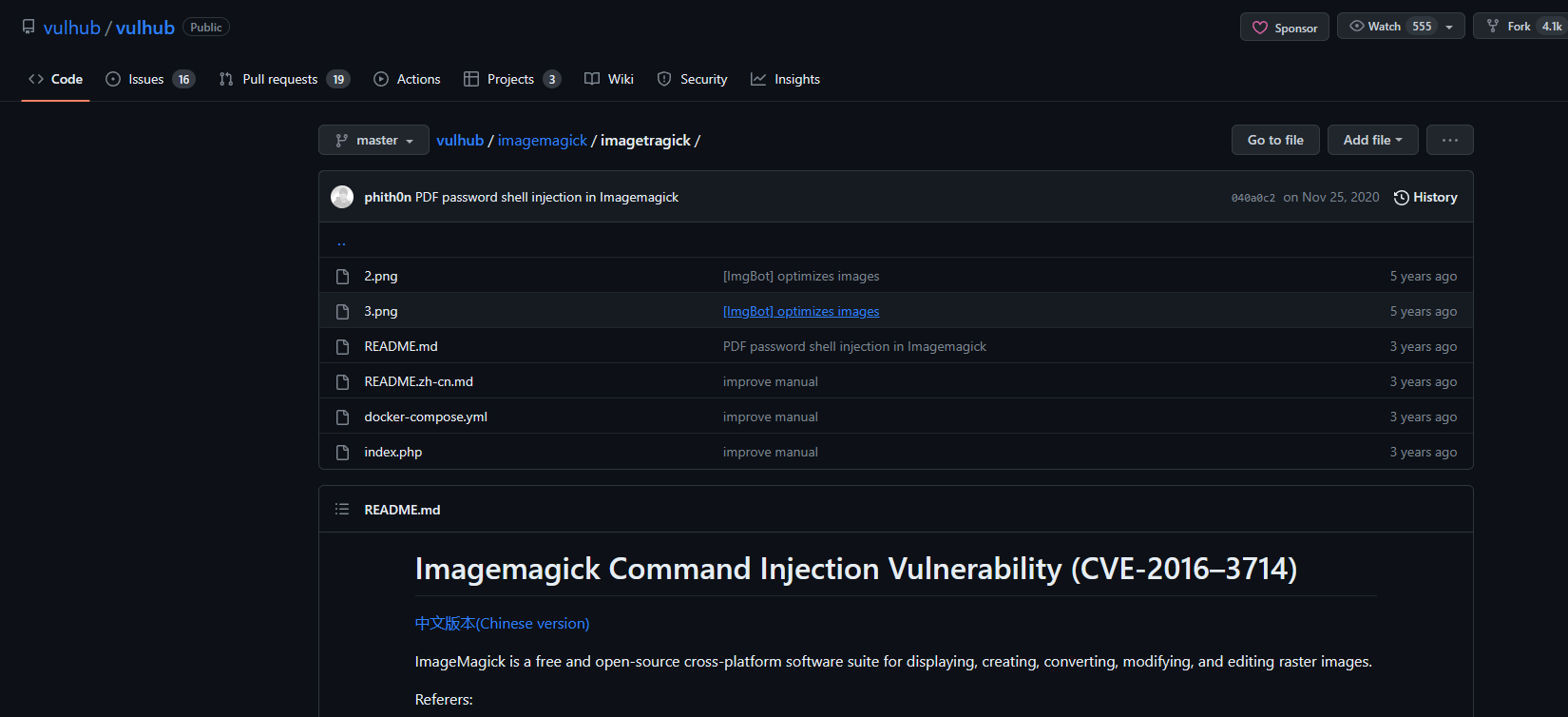Click the file icon next to 2.png
1568x717 pixels.
343,277
